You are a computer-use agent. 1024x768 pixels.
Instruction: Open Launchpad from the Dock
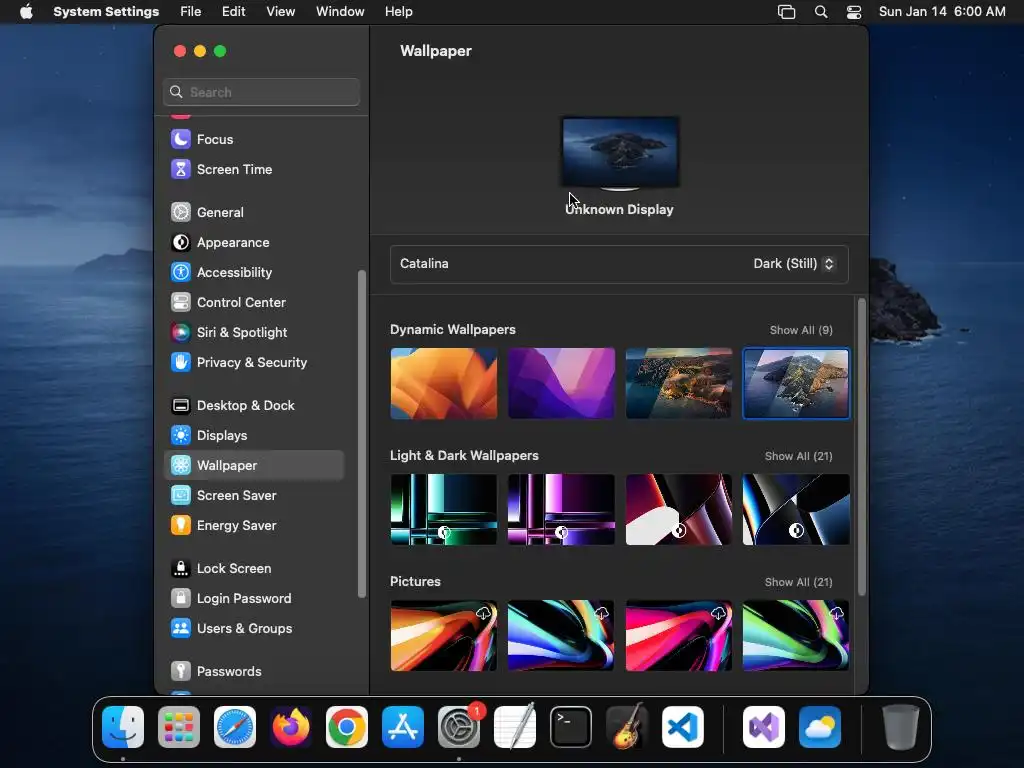click(x=179, y=727)
